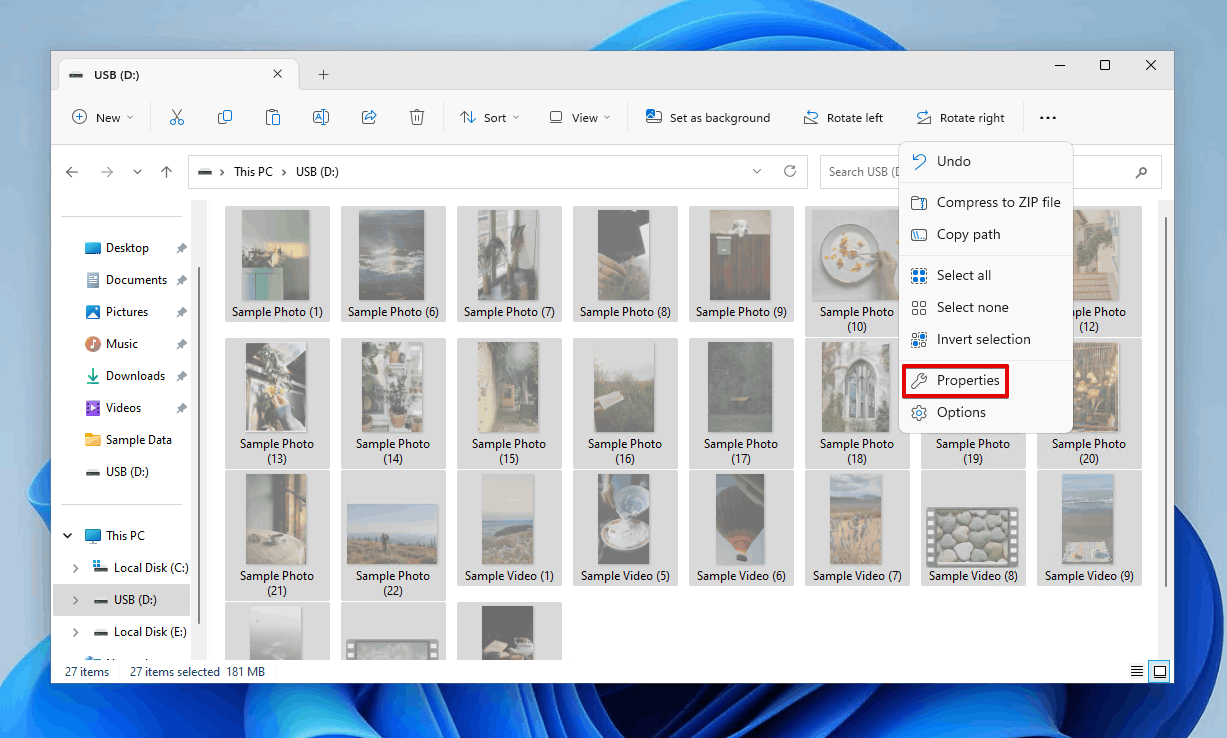
Task: Close the USB (D:) tab
Action: (278, 75)
